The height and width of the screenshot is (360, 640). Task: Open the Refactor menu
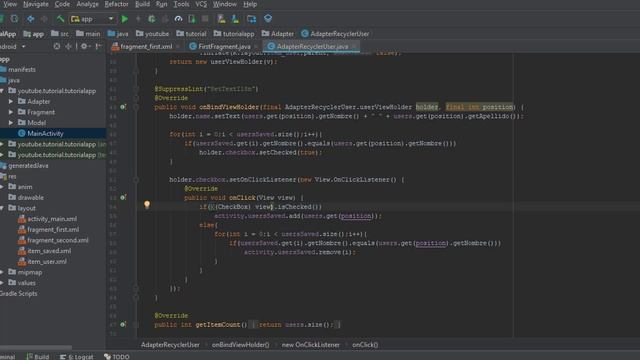116,4
